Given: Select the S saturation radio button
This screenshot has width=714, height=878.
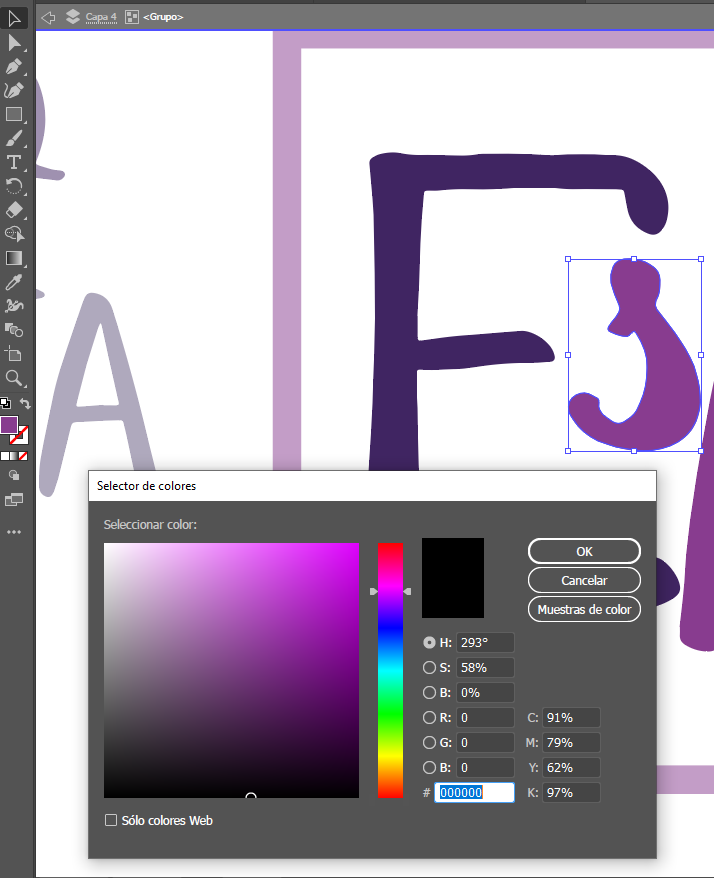Looking at the screenshot, I should click(430, 668).
